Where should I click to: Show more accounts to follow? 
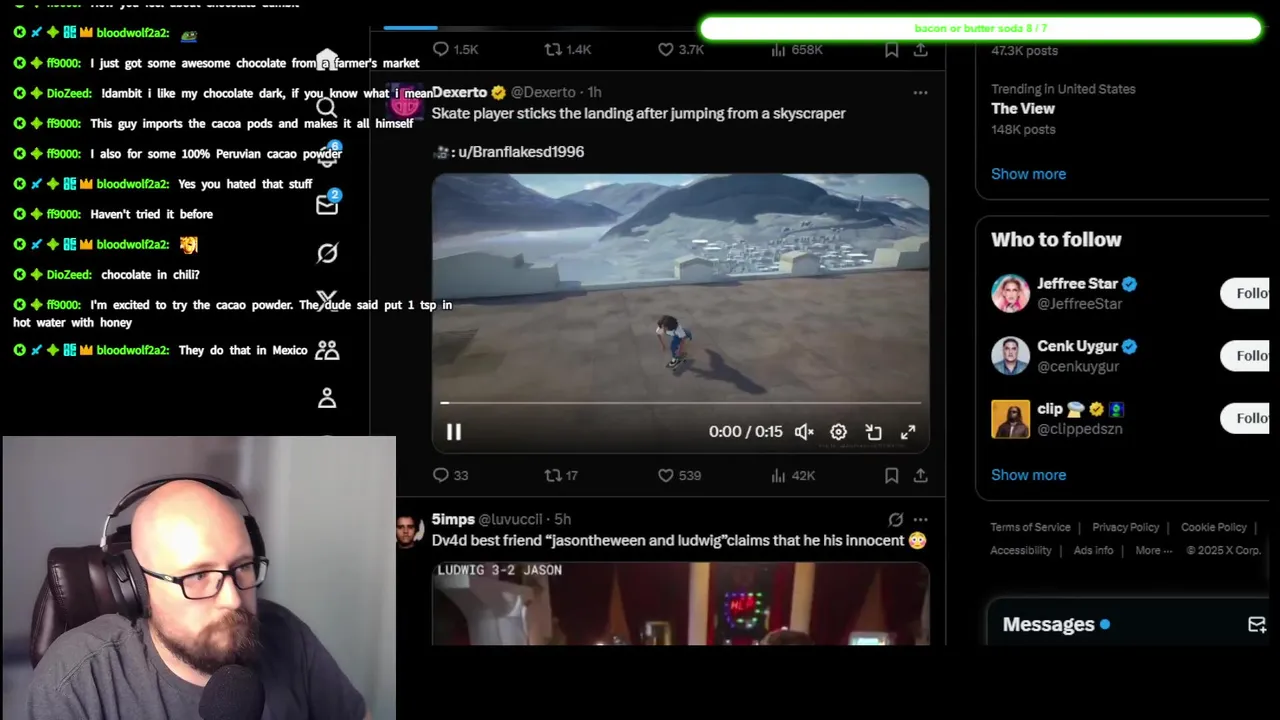coord(1028,475)
